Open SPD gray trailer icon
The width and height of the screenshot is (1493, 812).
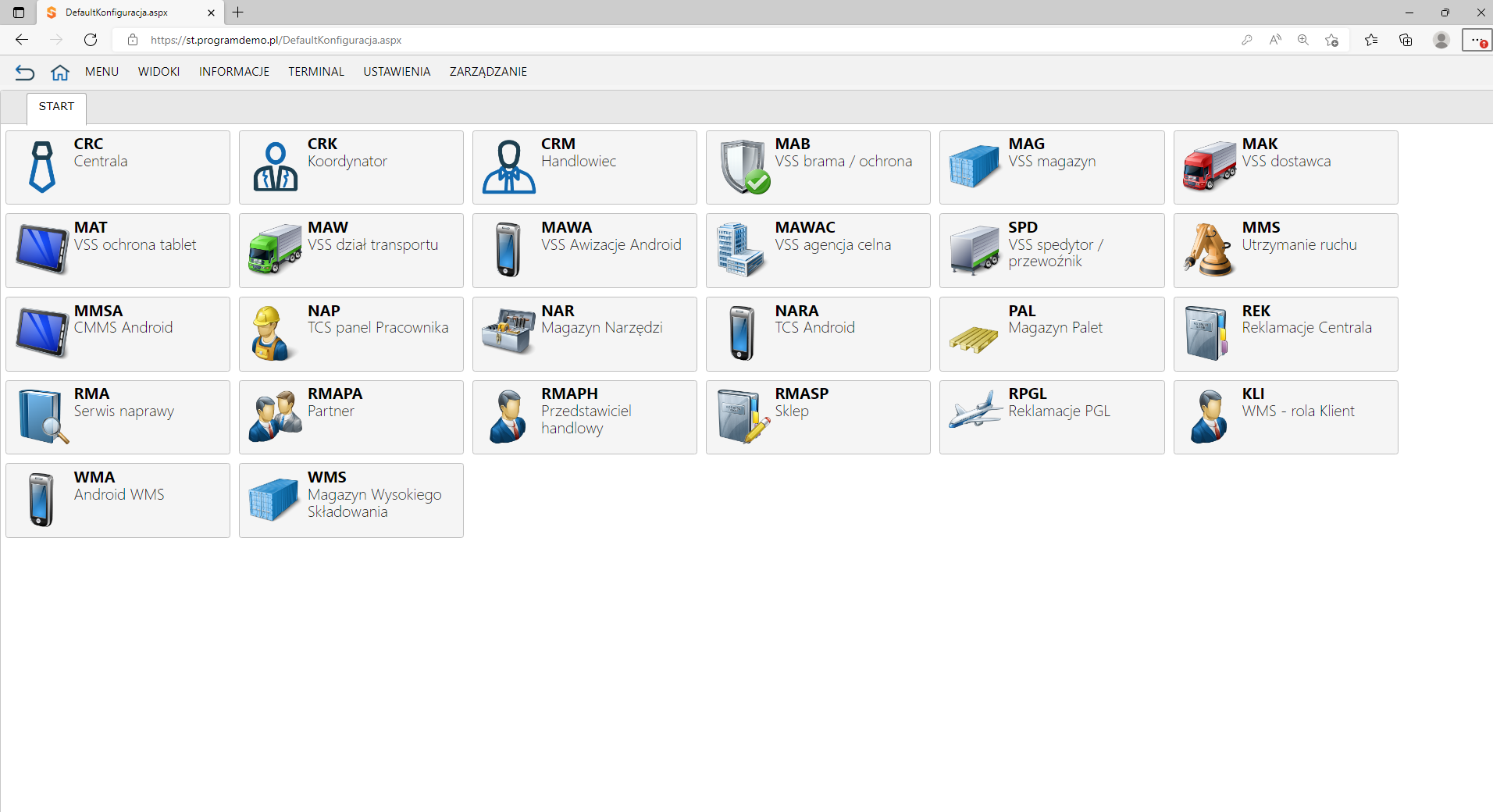[x=975, y=251]
